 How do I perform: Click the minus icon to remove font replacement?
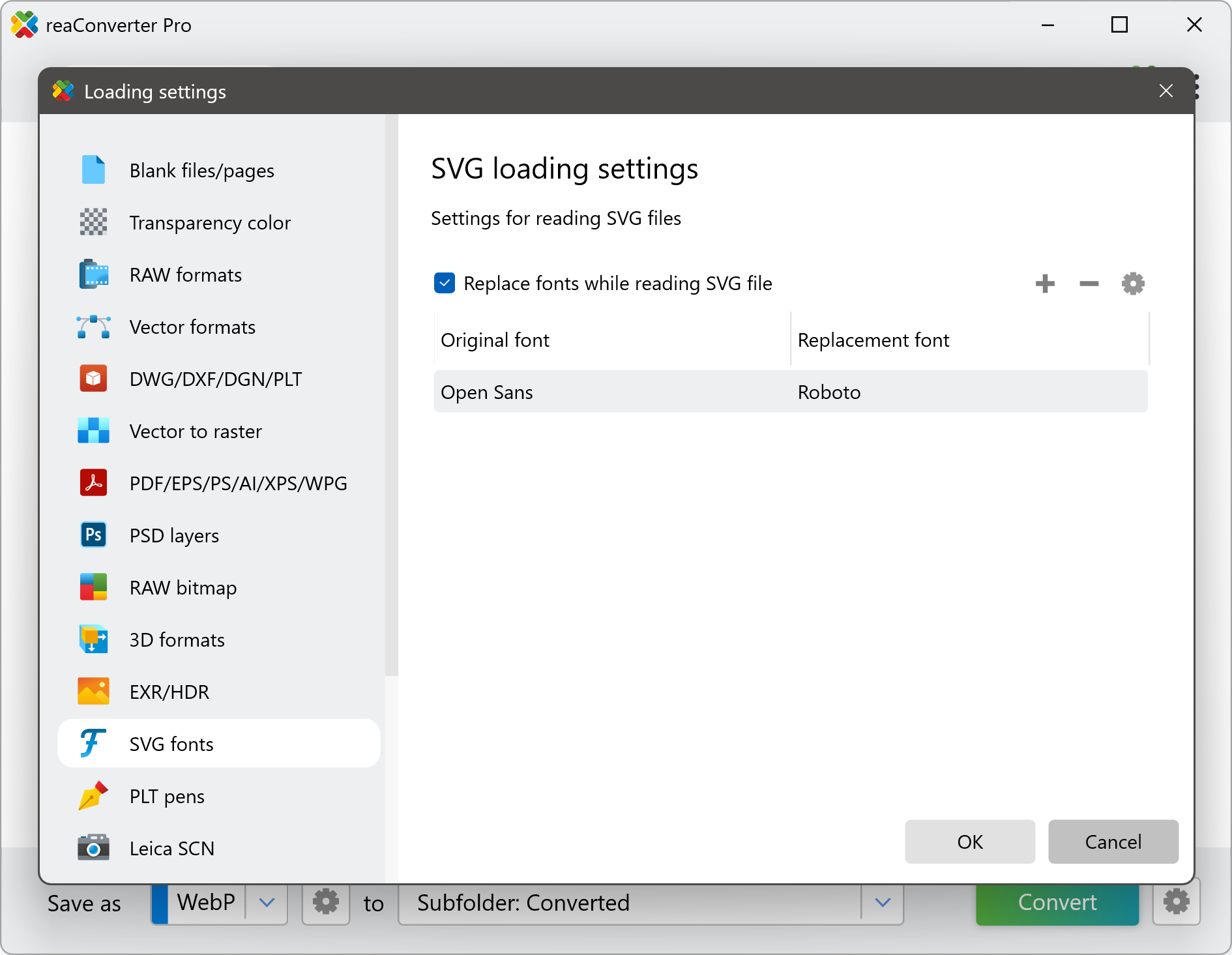[x=1089, y=284]
